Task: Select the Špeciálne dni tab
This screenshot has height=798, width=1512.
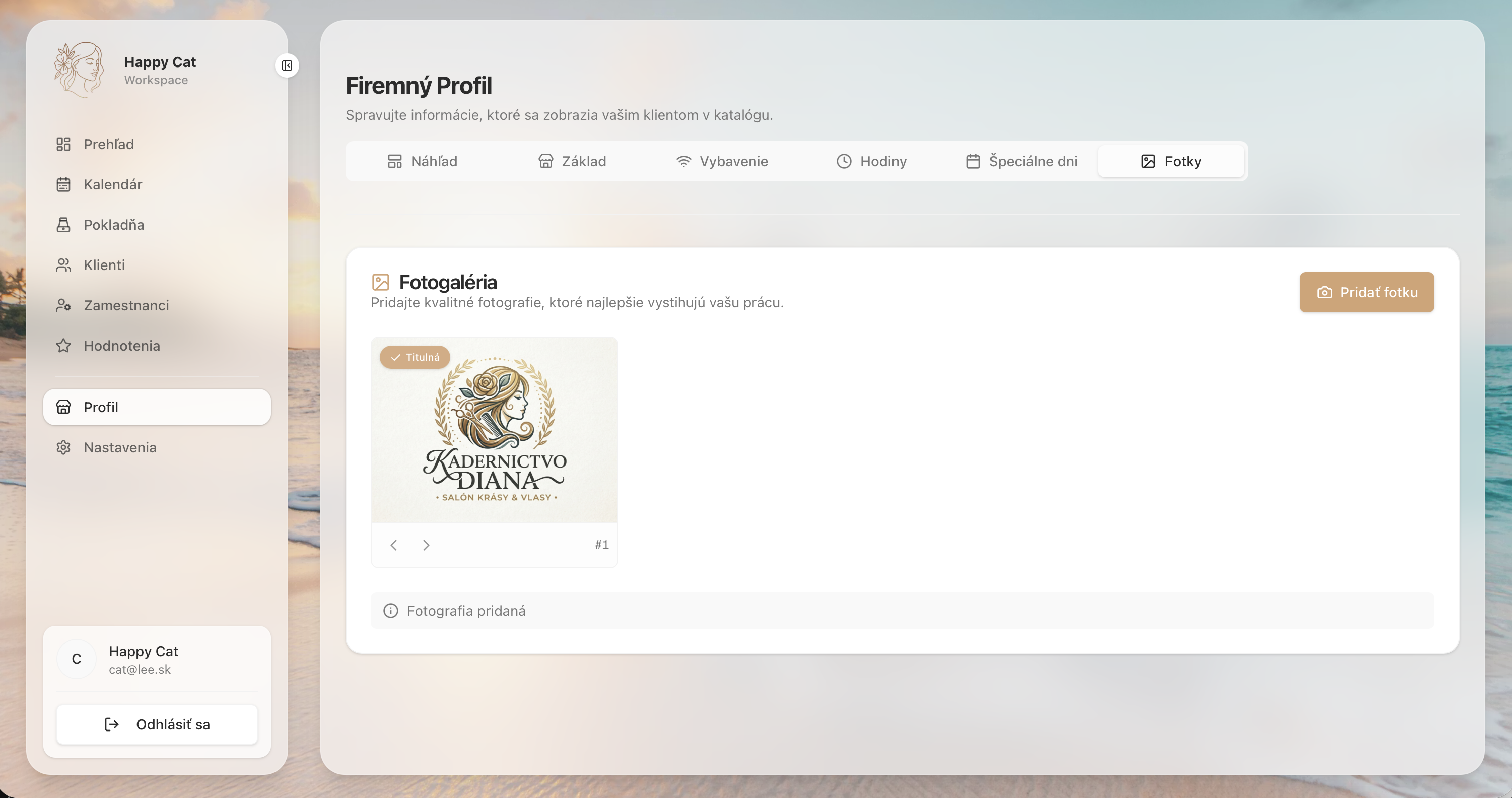Action: (1021, 162)
